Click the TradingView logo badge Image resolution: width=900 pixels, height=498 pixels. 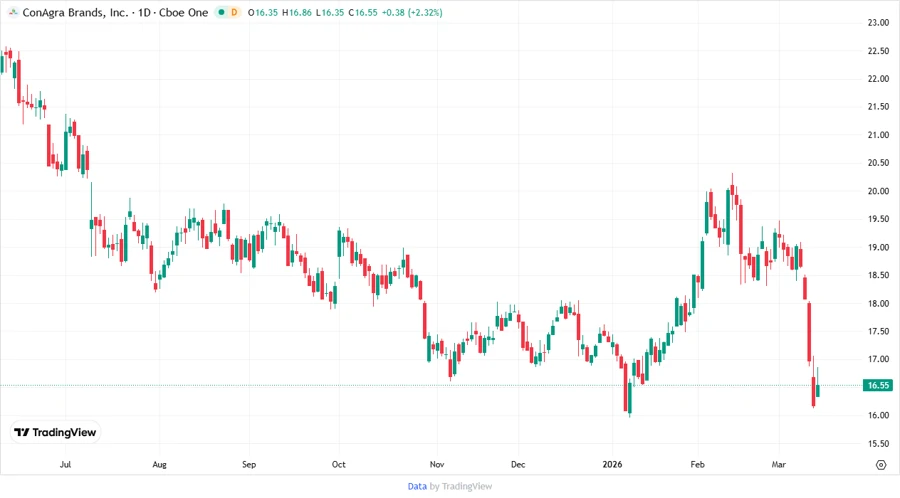click(55, 433)
